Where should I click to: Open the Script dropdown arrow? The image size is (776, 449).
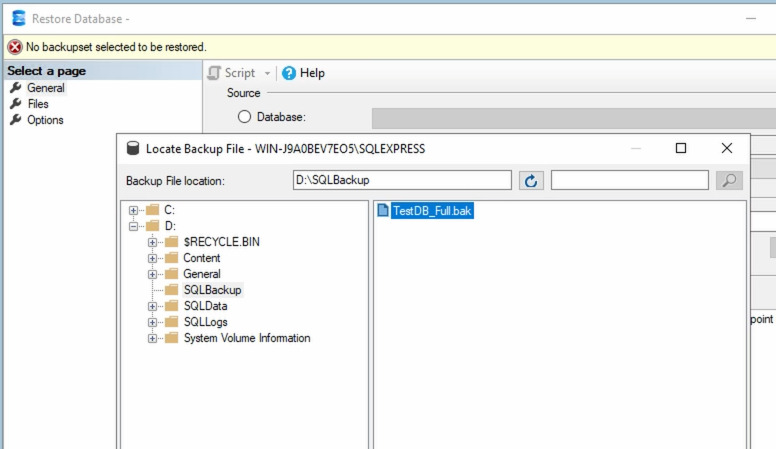click(267, 73)
